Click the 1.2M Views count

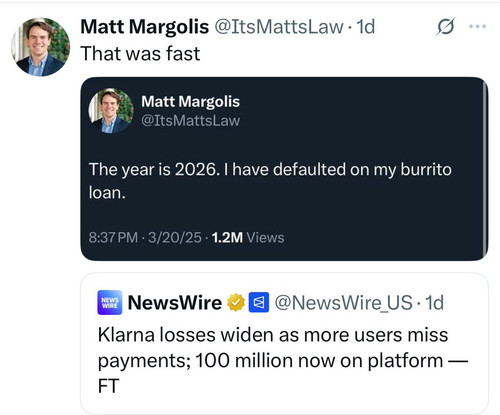[248, 238]
